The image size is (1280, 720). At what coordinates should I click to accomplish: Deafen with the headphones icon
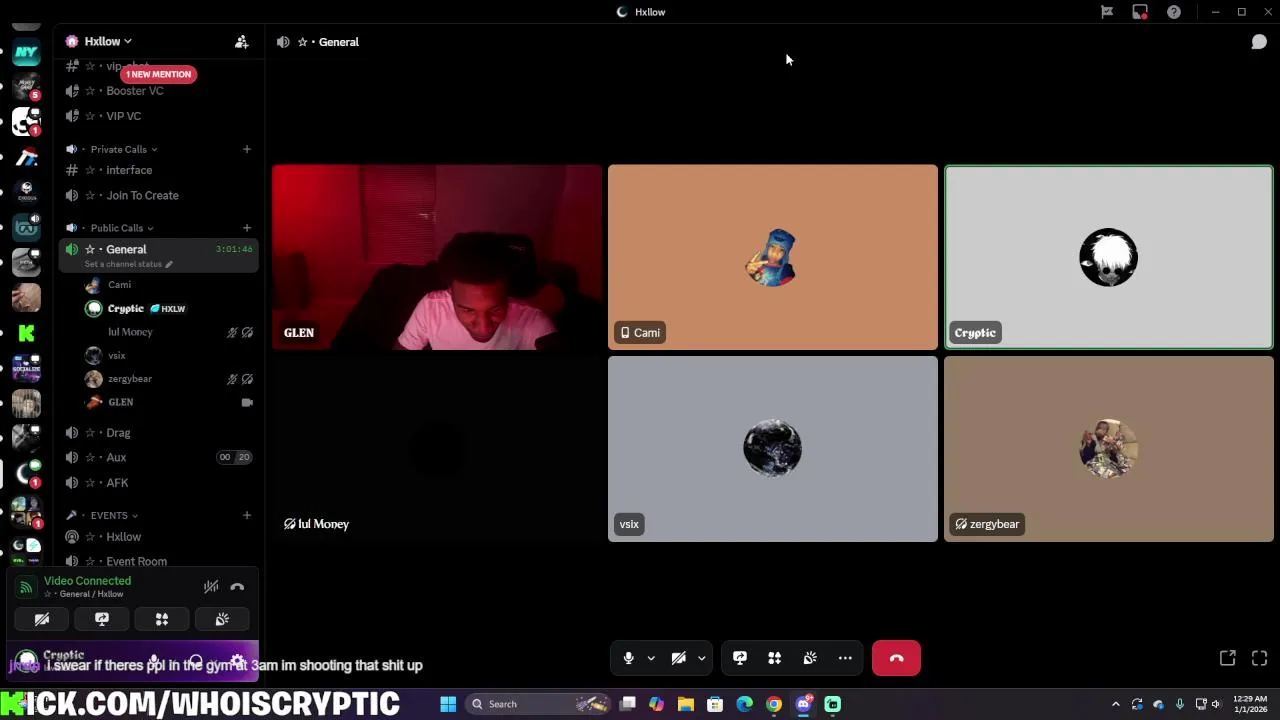(x=195, y=661)
